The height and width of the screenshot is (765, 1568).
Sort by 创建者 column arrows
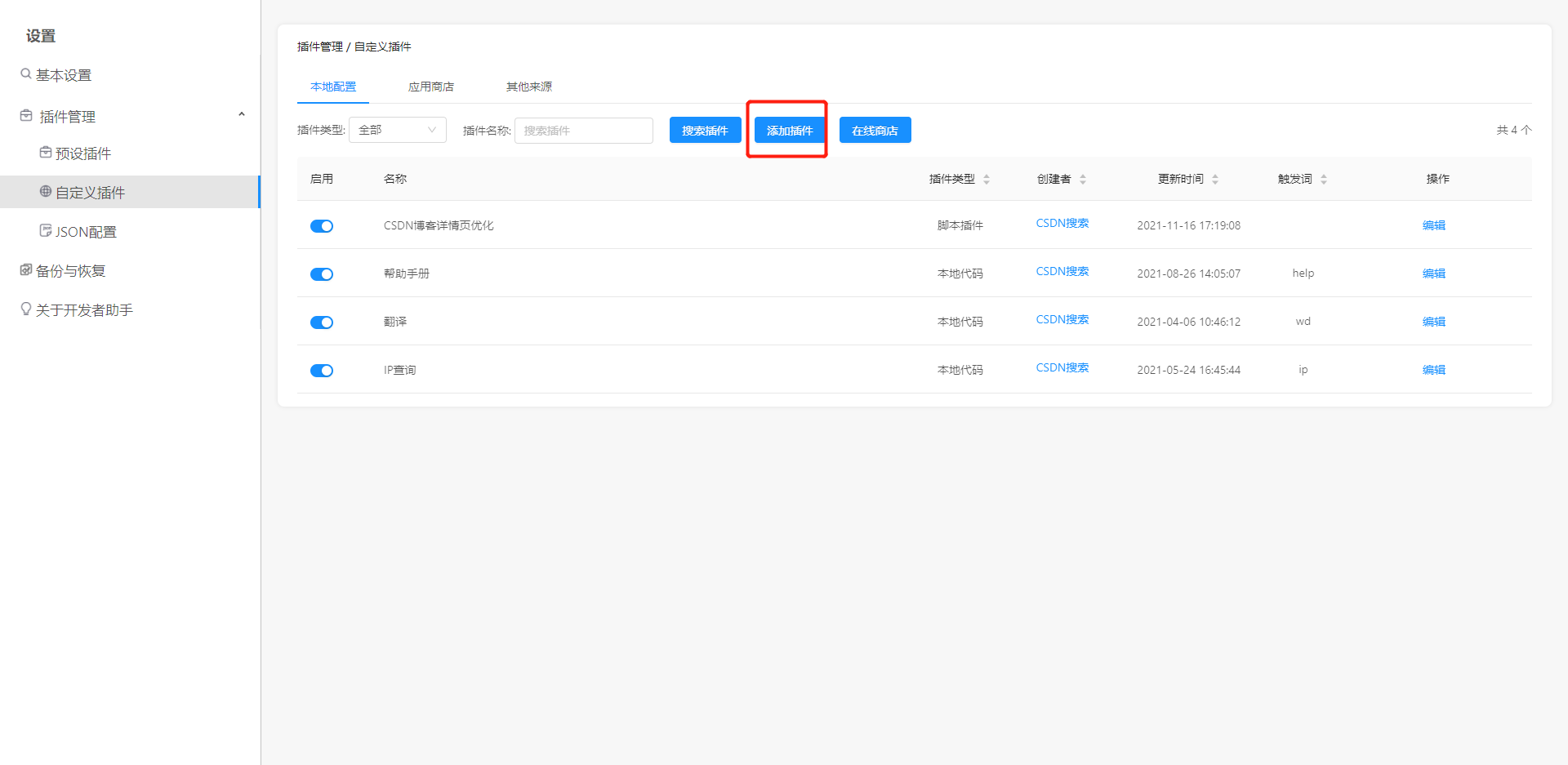[x=1083, y=180]
